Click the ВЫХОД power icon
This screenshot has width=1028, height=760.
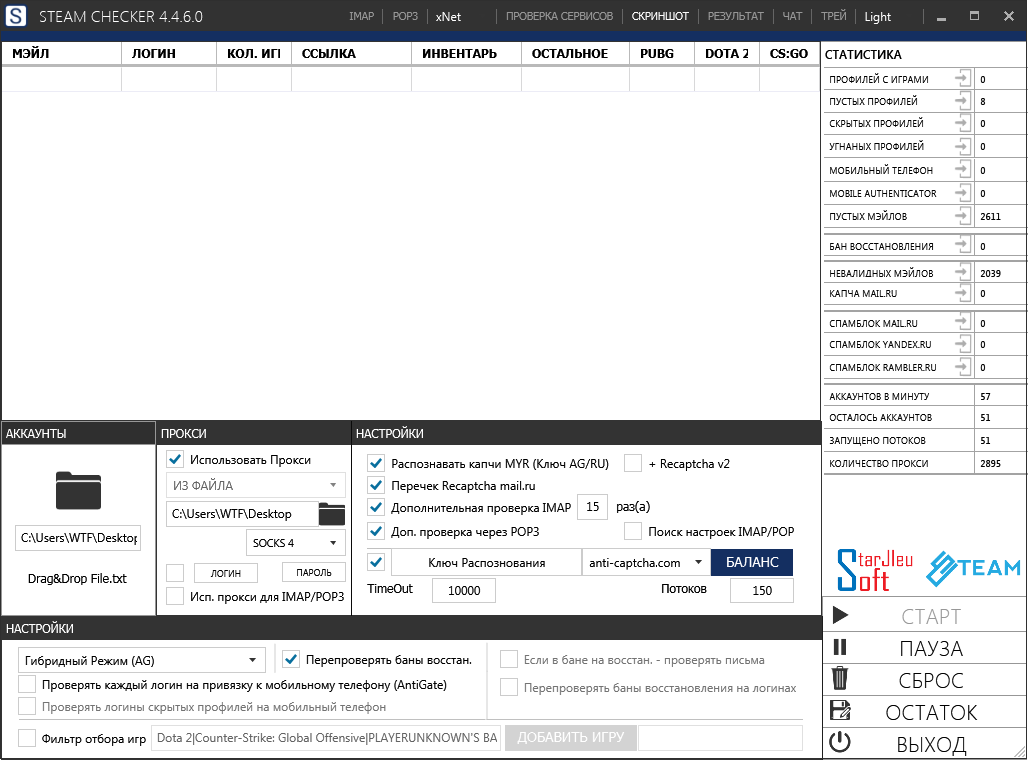(x=840, y=743)
